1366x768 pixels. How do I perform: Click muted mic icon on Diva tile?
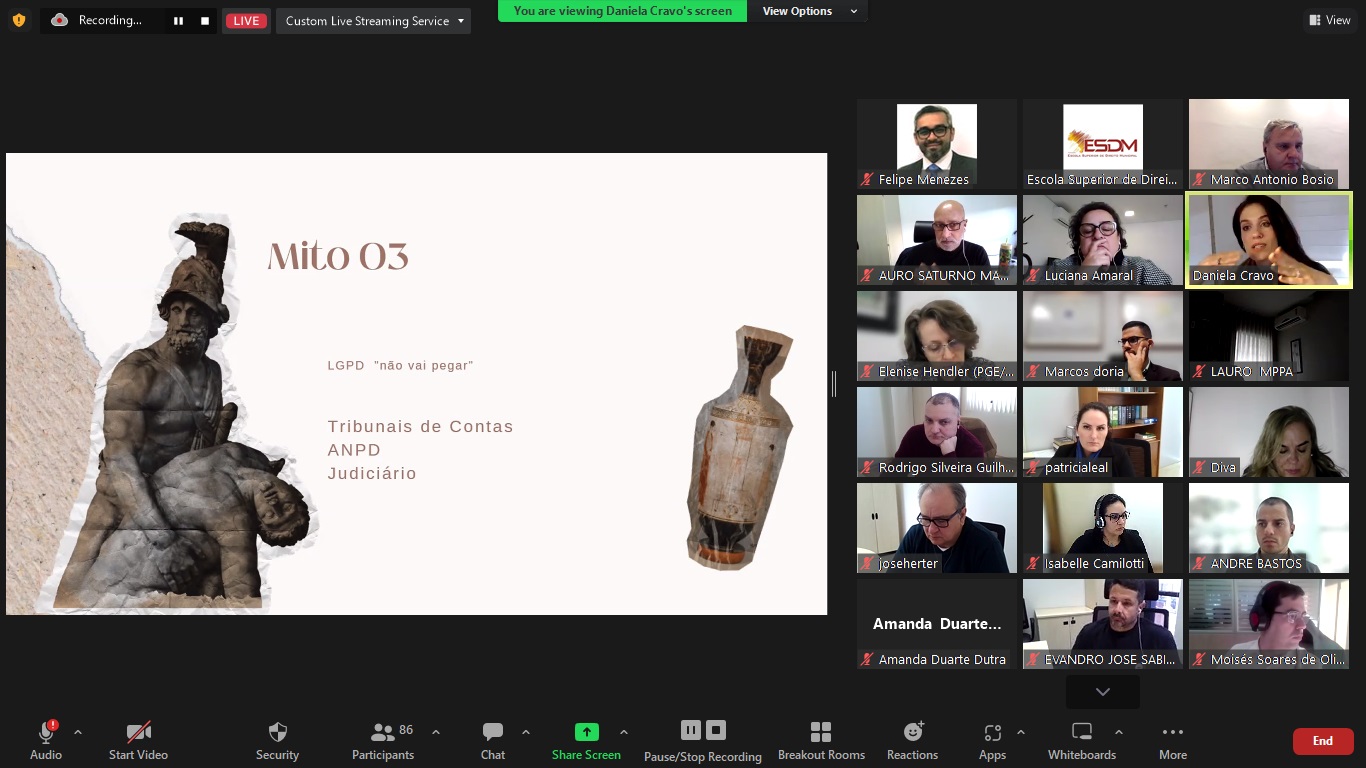coord(1199,468)
